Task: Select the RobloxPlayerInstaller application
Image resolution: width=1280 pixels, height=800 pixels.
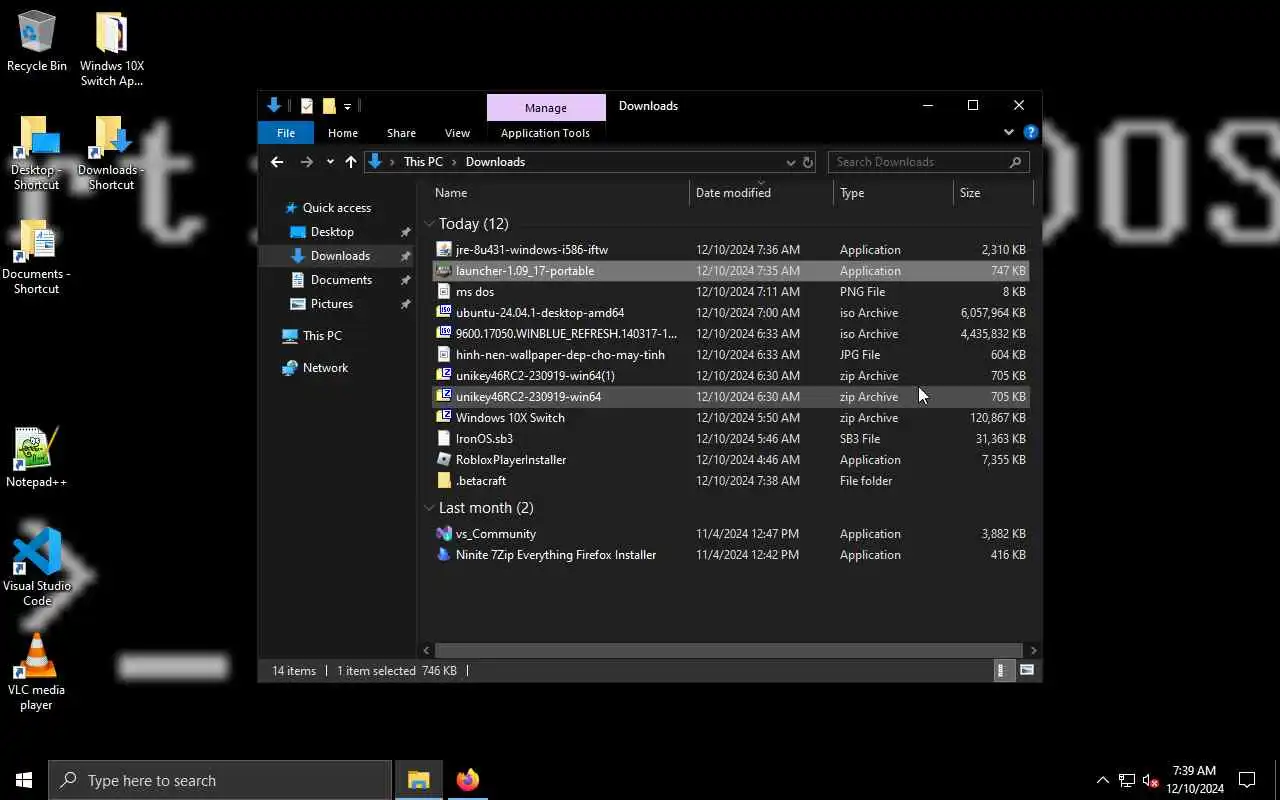Action: coord(730,460)
